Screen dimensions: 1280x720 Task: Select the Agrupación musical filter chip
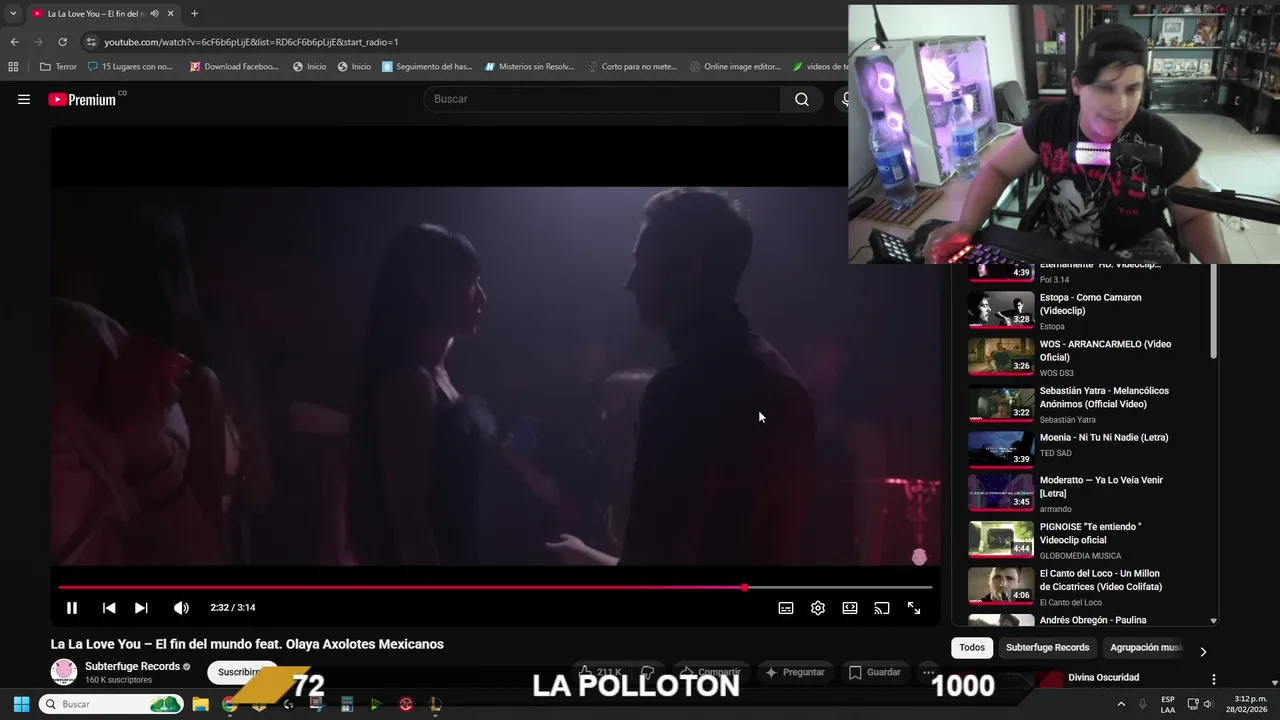[x=1146, y=648]
